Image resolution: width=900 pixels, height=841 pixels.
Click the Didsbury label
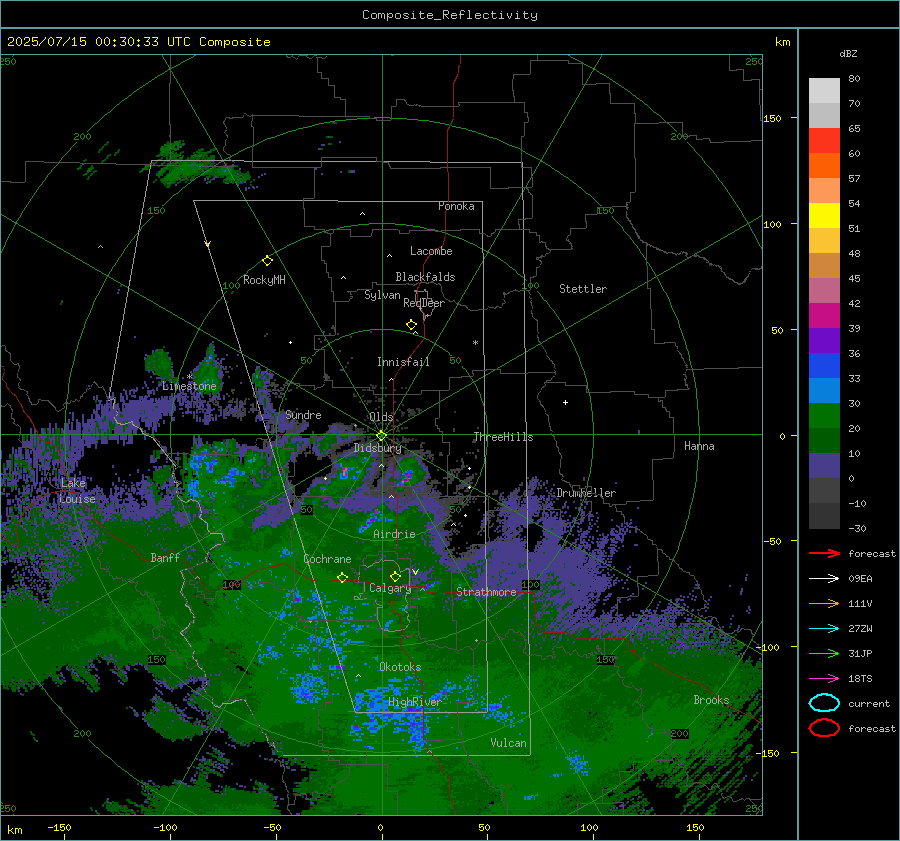[x=378, y=448]
